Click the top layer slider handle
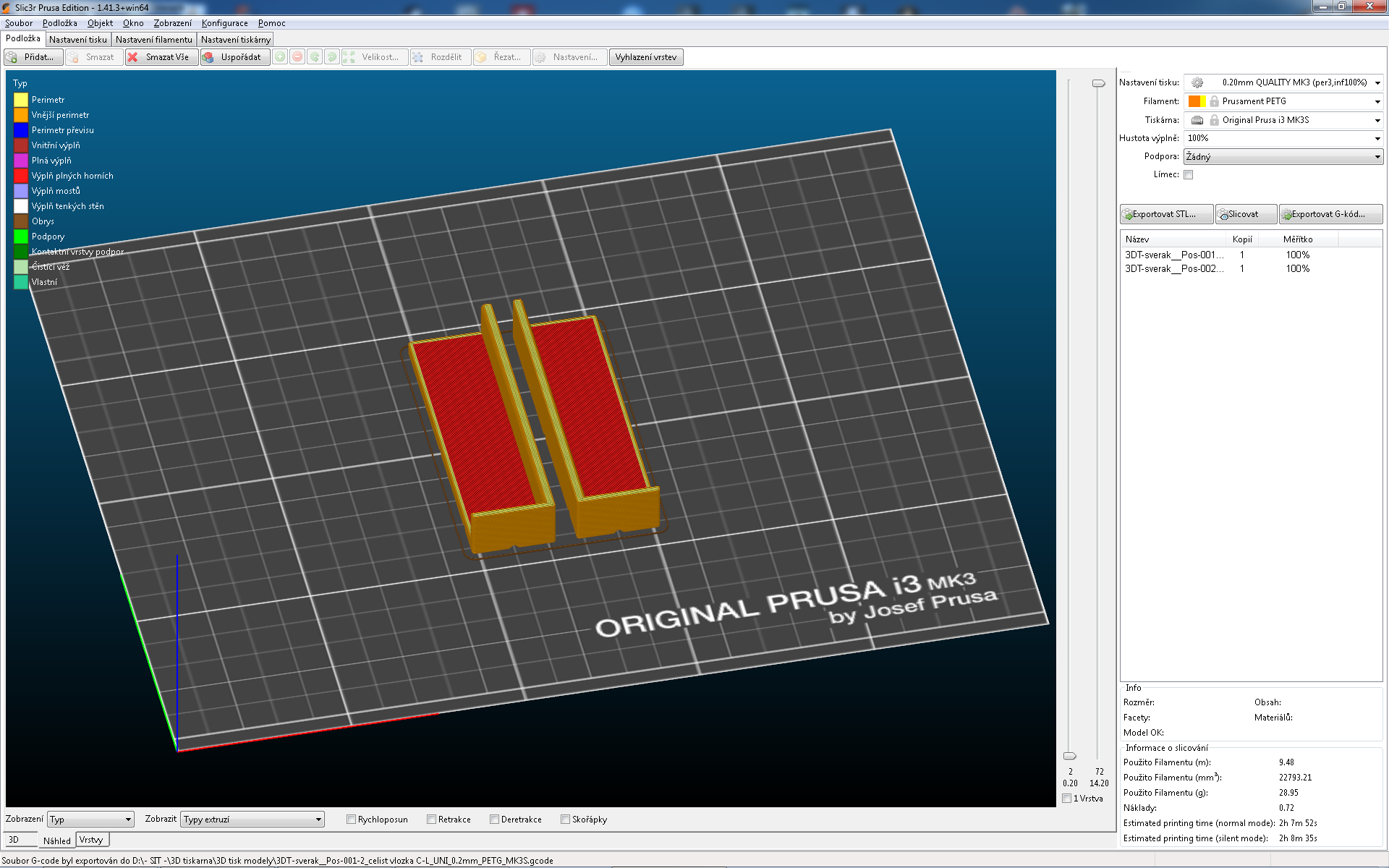1389x868 pixels. click(1098, 83)
